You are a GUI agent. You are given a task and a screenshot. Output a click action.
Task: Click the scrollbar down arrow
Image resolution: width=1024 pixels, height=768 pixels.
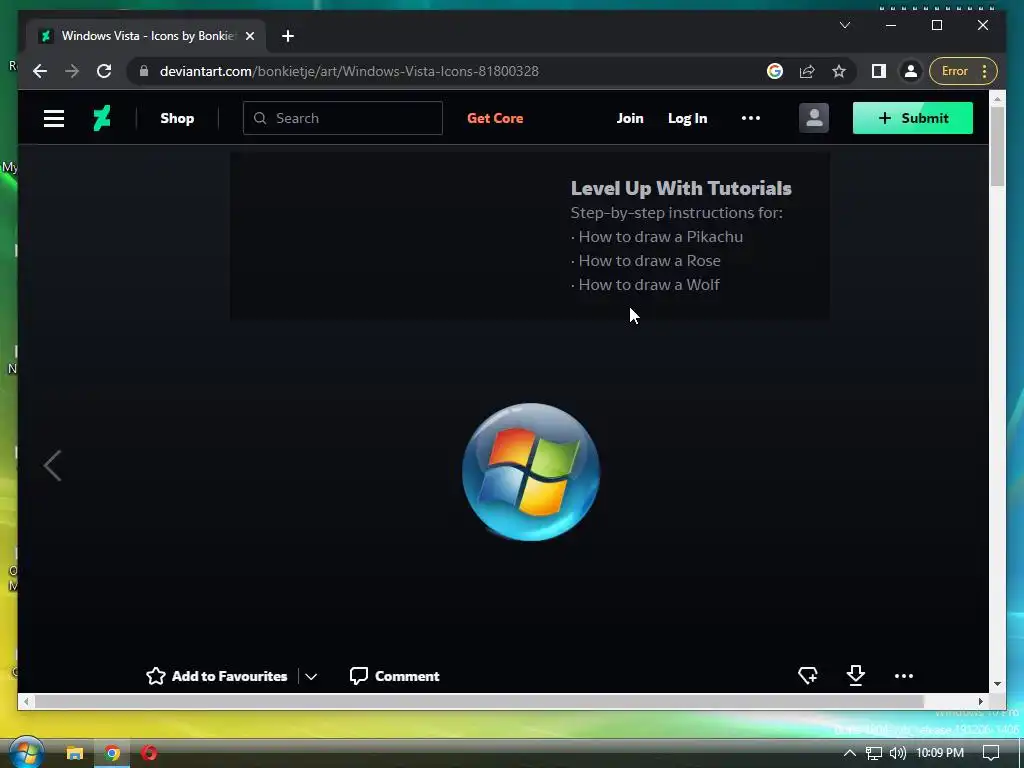[997, 684]
